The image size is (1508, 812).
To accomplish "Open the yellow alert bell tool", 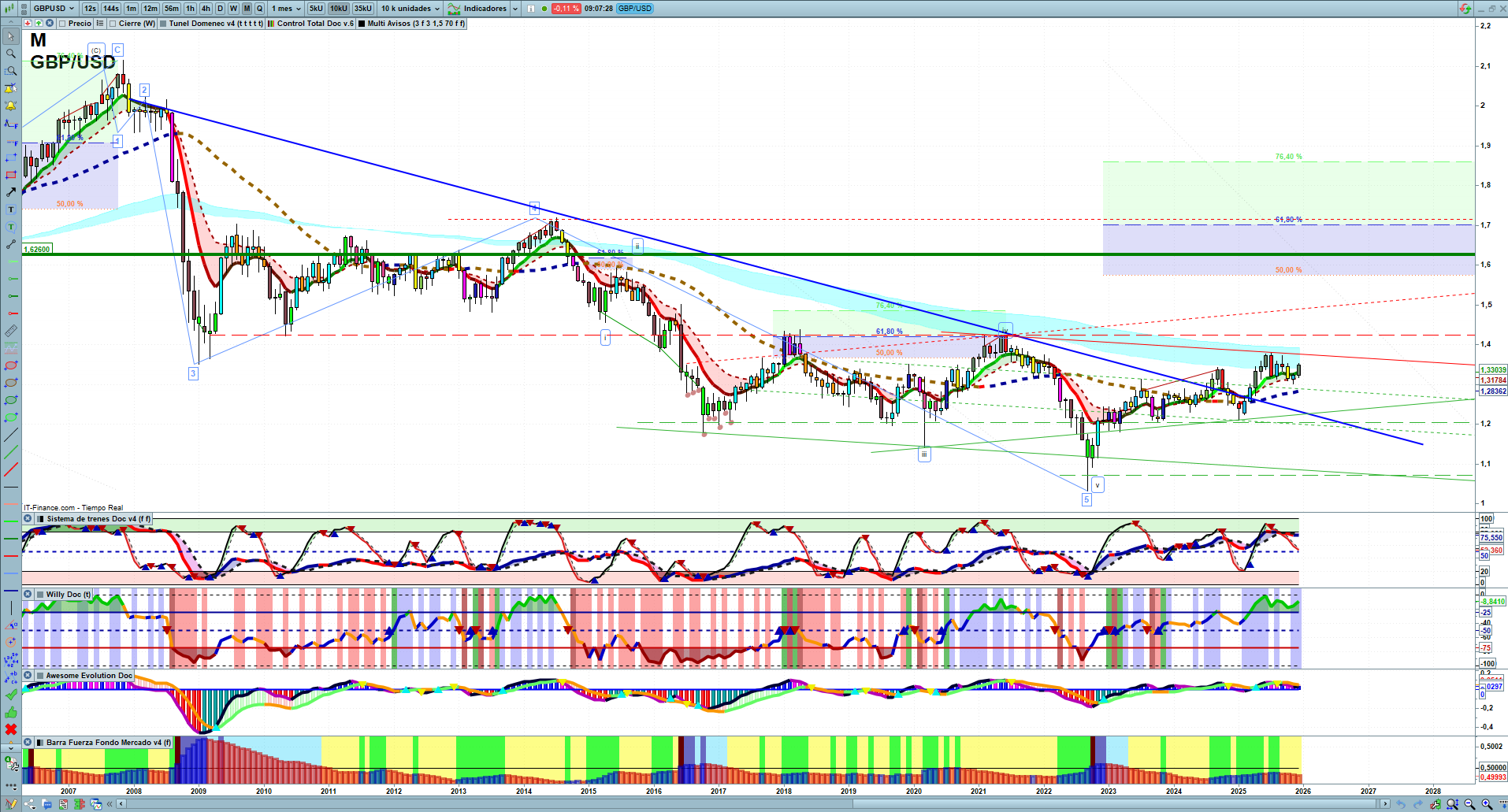I will point(11,106).
